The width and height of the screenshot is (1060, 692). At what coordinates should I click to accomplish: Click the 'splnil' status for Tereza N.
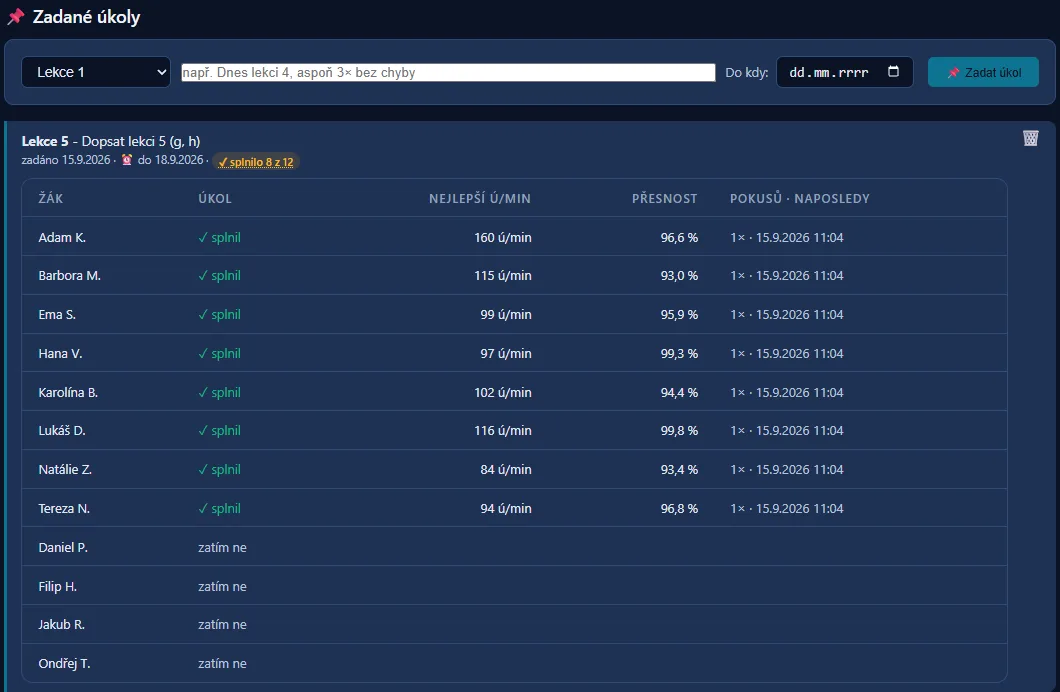220,509
